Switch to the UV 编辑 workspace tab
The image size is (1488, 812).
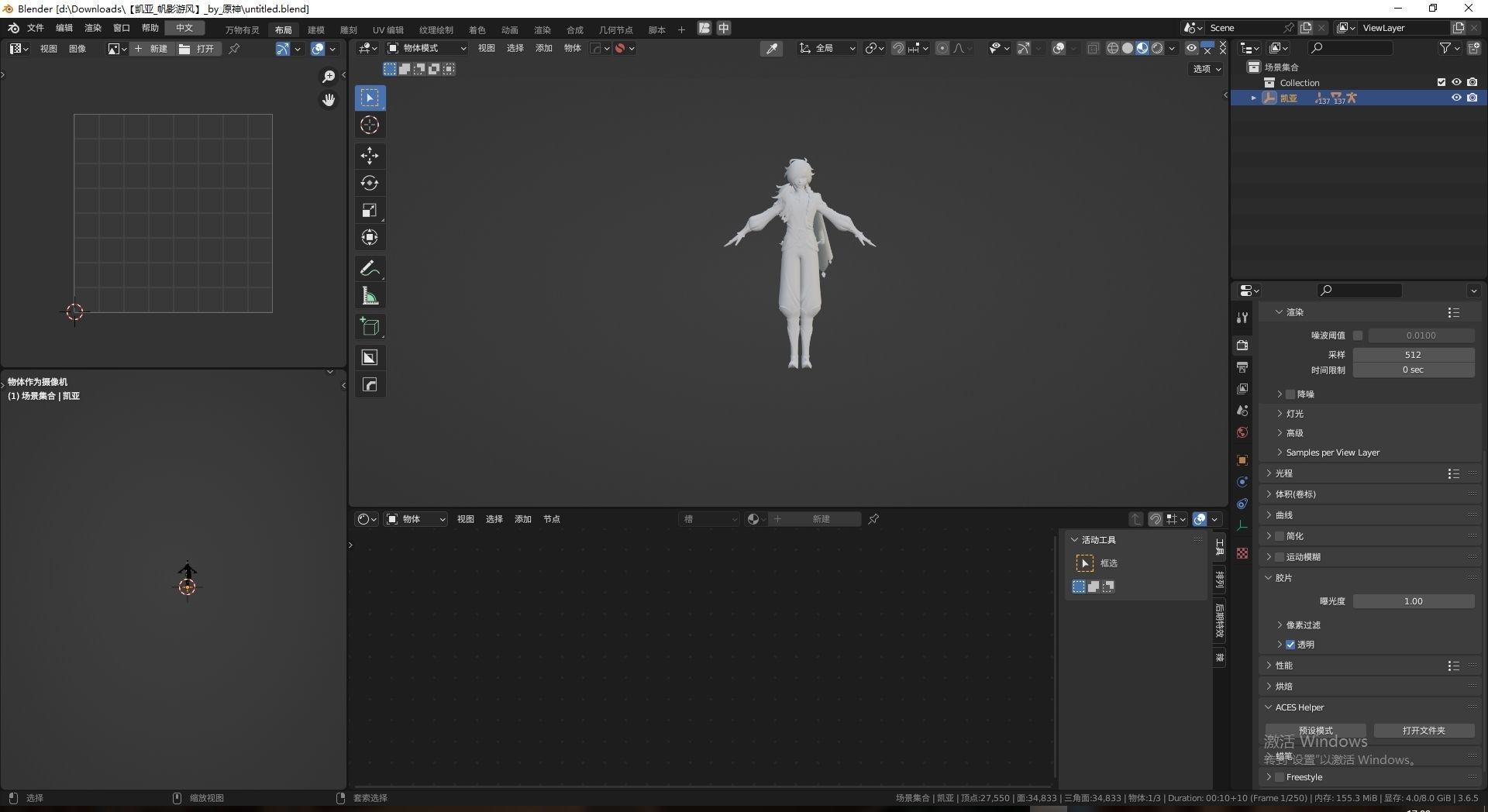[388, 30]
